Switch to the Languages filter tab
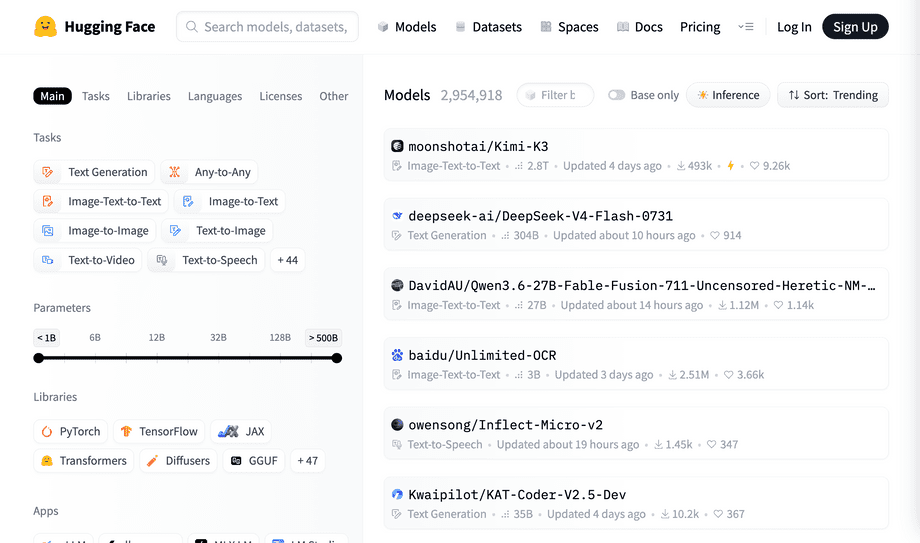 [x=215, y=96]
